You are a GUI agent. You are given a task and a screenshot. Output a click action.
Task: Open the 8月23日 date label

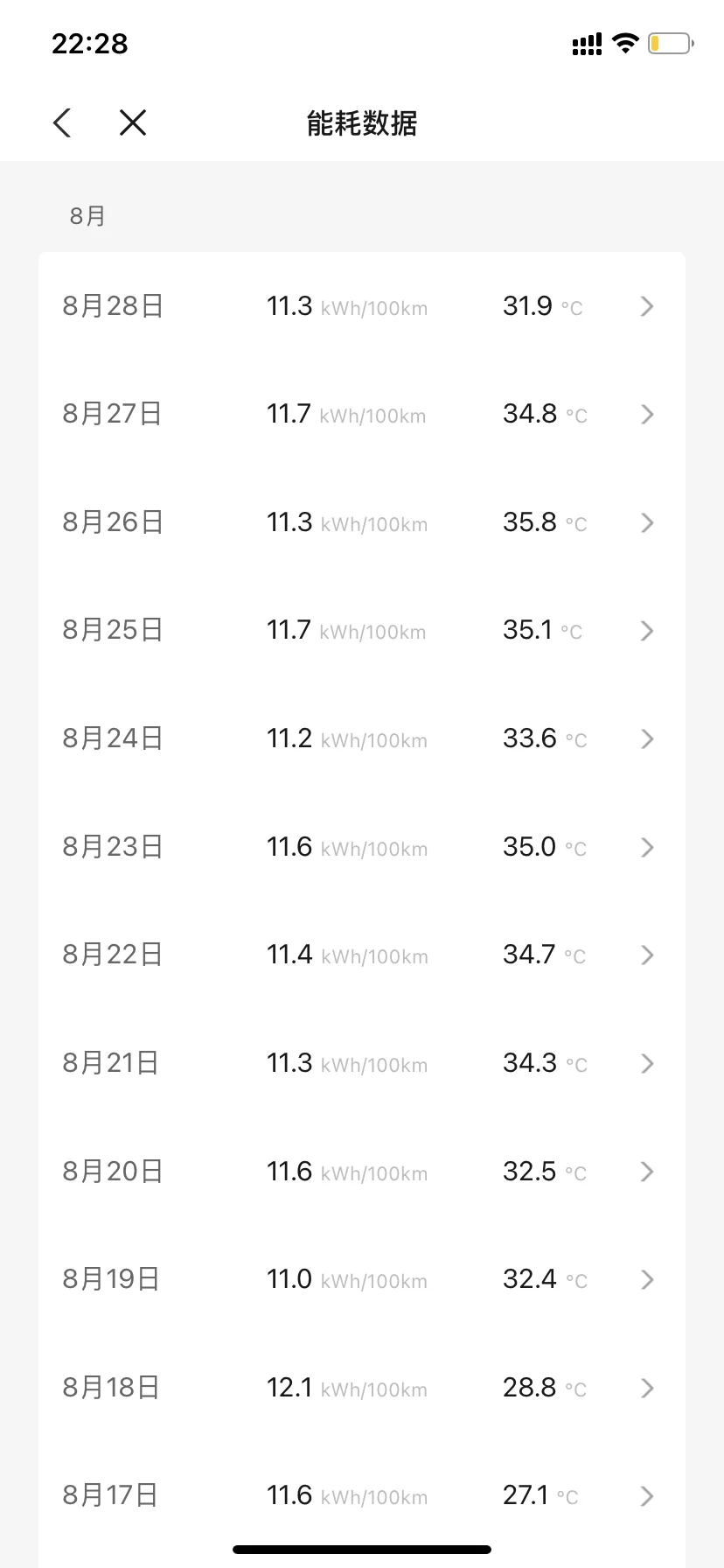pos(113,847)
